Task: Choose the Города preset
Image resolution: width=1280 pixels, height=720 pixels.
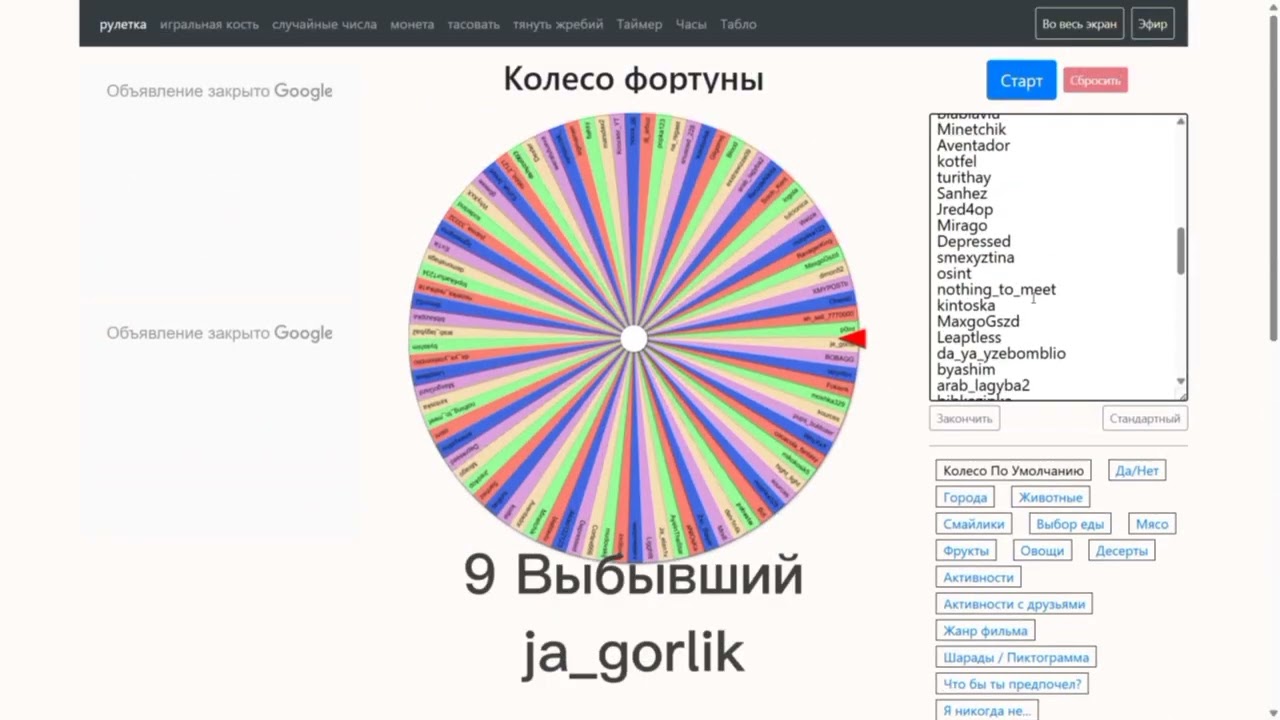Action: click(965, 497)
